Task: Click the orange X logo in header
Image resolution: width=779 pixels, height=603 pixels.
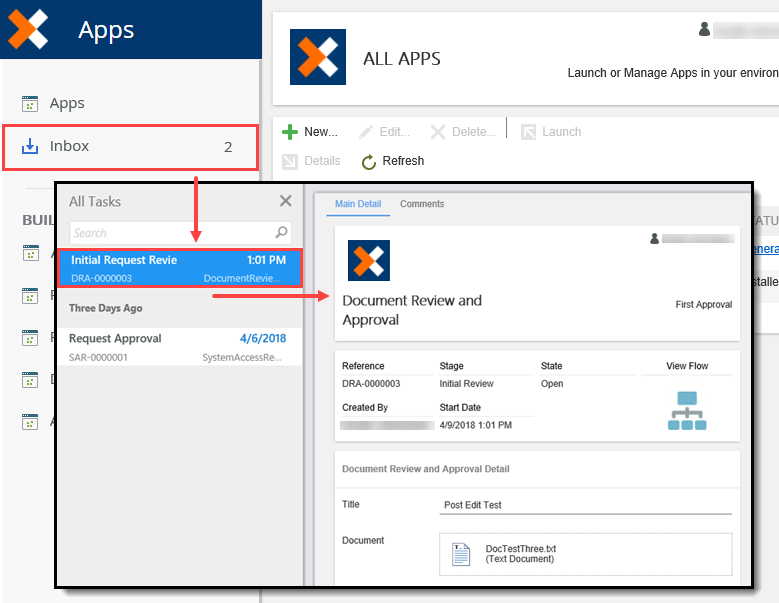Action: (28, 30)
